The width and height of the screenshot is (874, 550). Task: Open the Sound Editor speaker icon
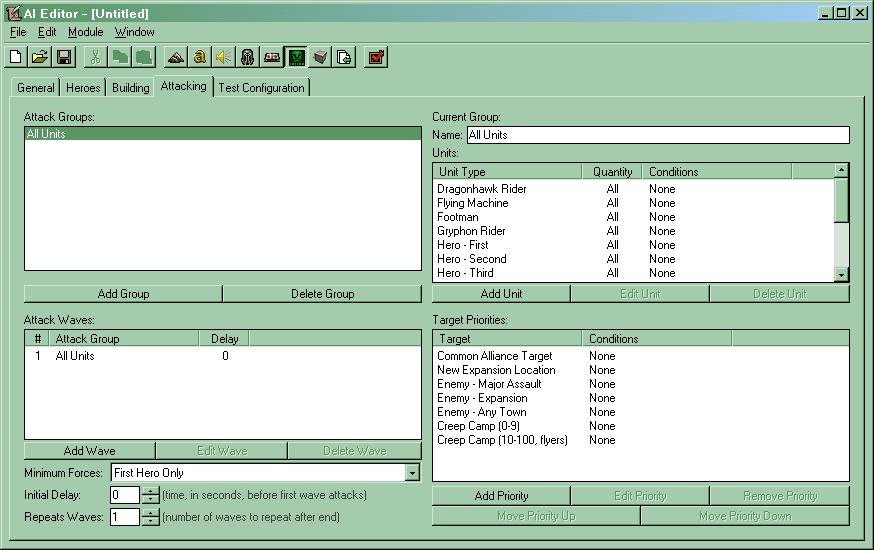224,57
